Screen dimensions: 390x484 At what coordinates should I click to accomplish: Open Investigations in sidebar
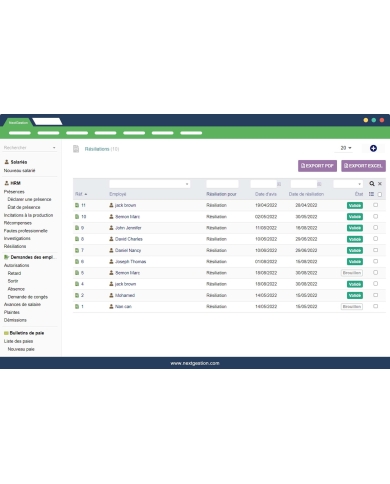pos(17,238)
